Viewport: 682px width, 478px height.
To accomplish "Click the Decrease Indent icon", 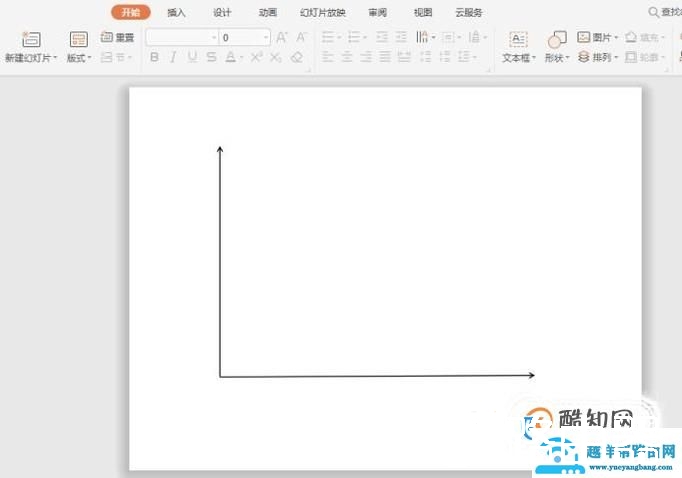I will point(382,37).
